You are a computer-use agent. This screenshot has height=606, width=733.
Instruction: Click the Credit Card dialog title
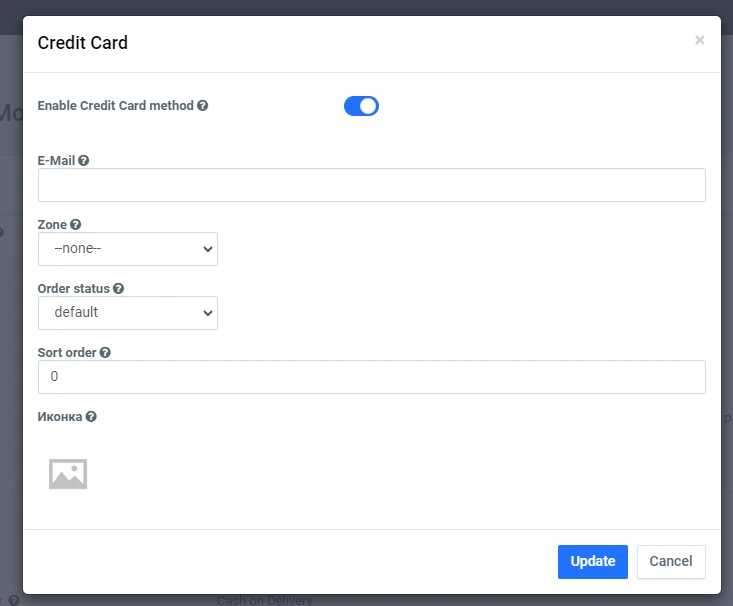pyautogui.click(x=83, y=43)
